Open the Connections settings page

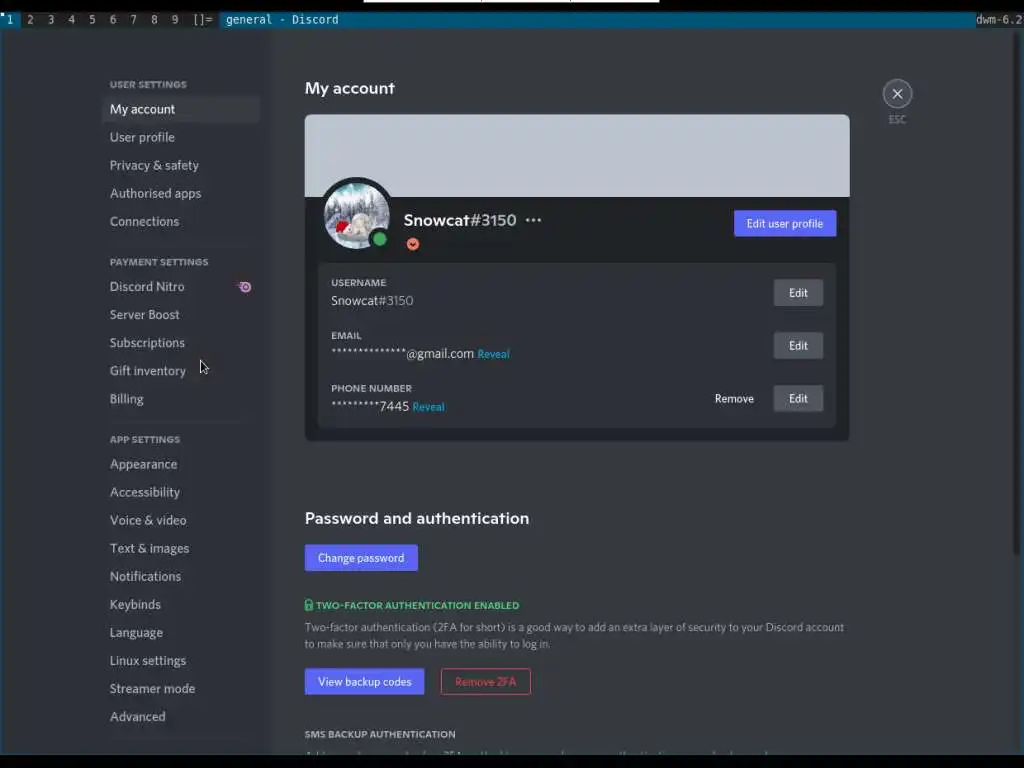(x=181, y=221)
